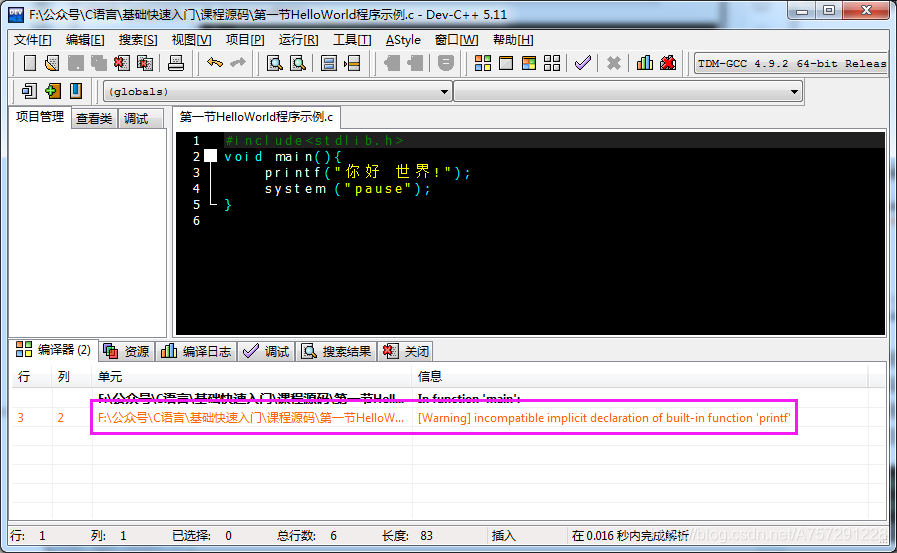
Task: Click the Profile analysis chart icon
Action: (x=645, y=63)
